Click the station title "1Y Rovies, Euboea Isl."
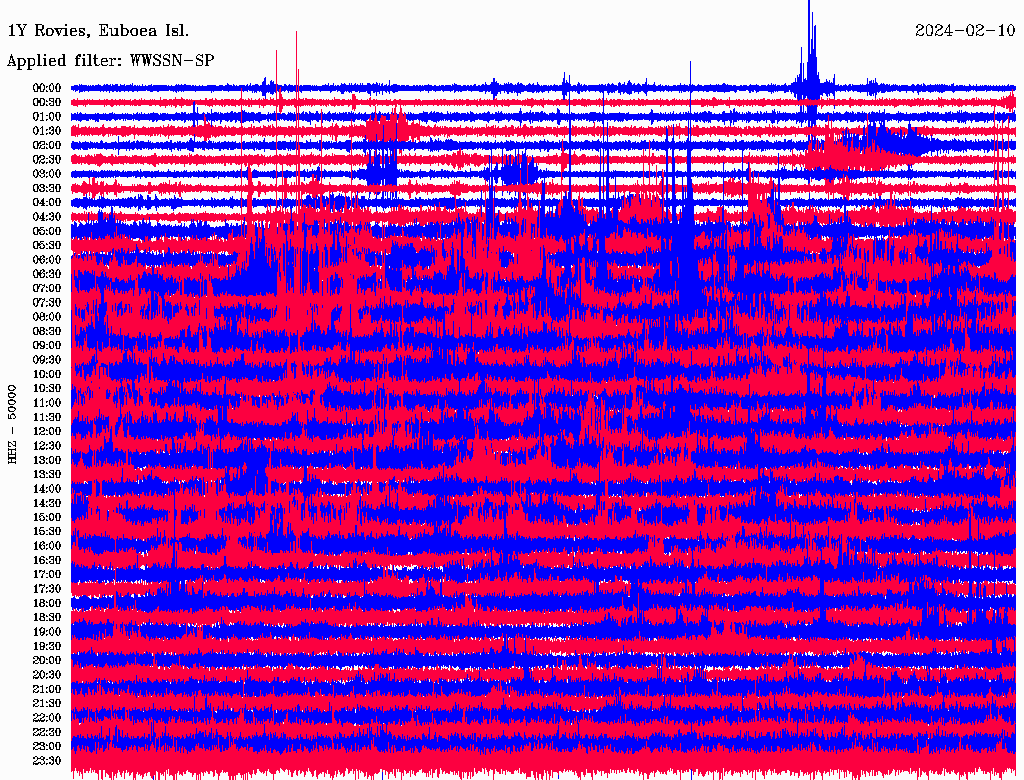1024x780 pixels. pos(97,30)
